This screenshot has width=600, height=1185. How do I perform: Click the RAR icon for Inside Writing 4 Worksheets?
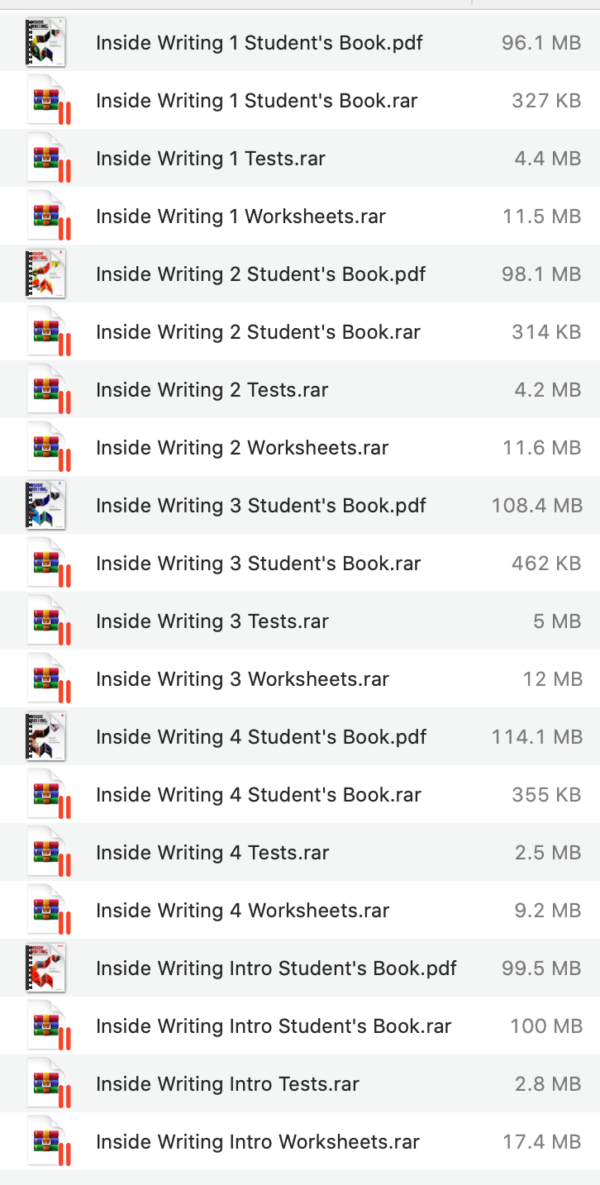[46, 910]
